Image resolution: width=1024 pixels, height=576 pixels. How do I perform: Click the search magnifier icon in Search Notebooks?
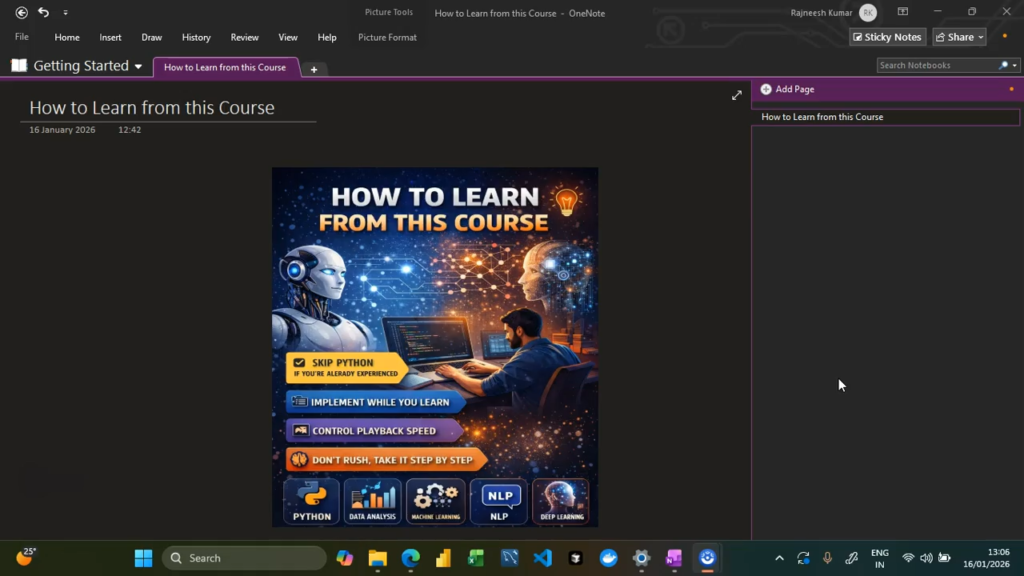click(x=1004, y=65)
